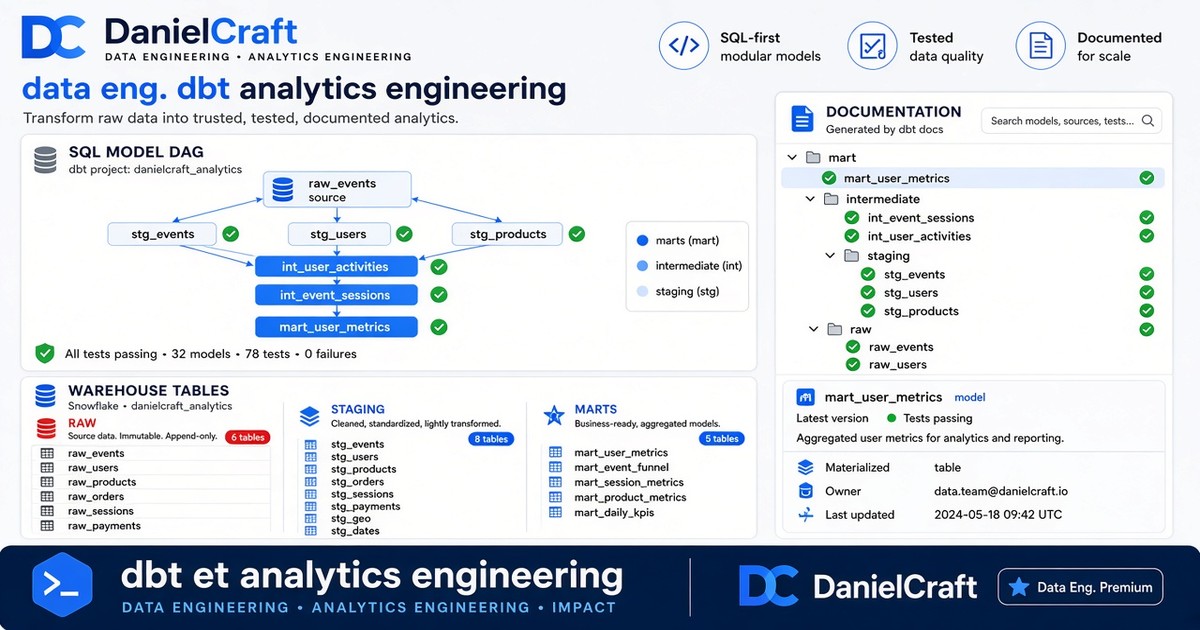Screen dimensions: 1200x630
Task: Click table icon beside raw_events in RAW list
Action: 47,454
